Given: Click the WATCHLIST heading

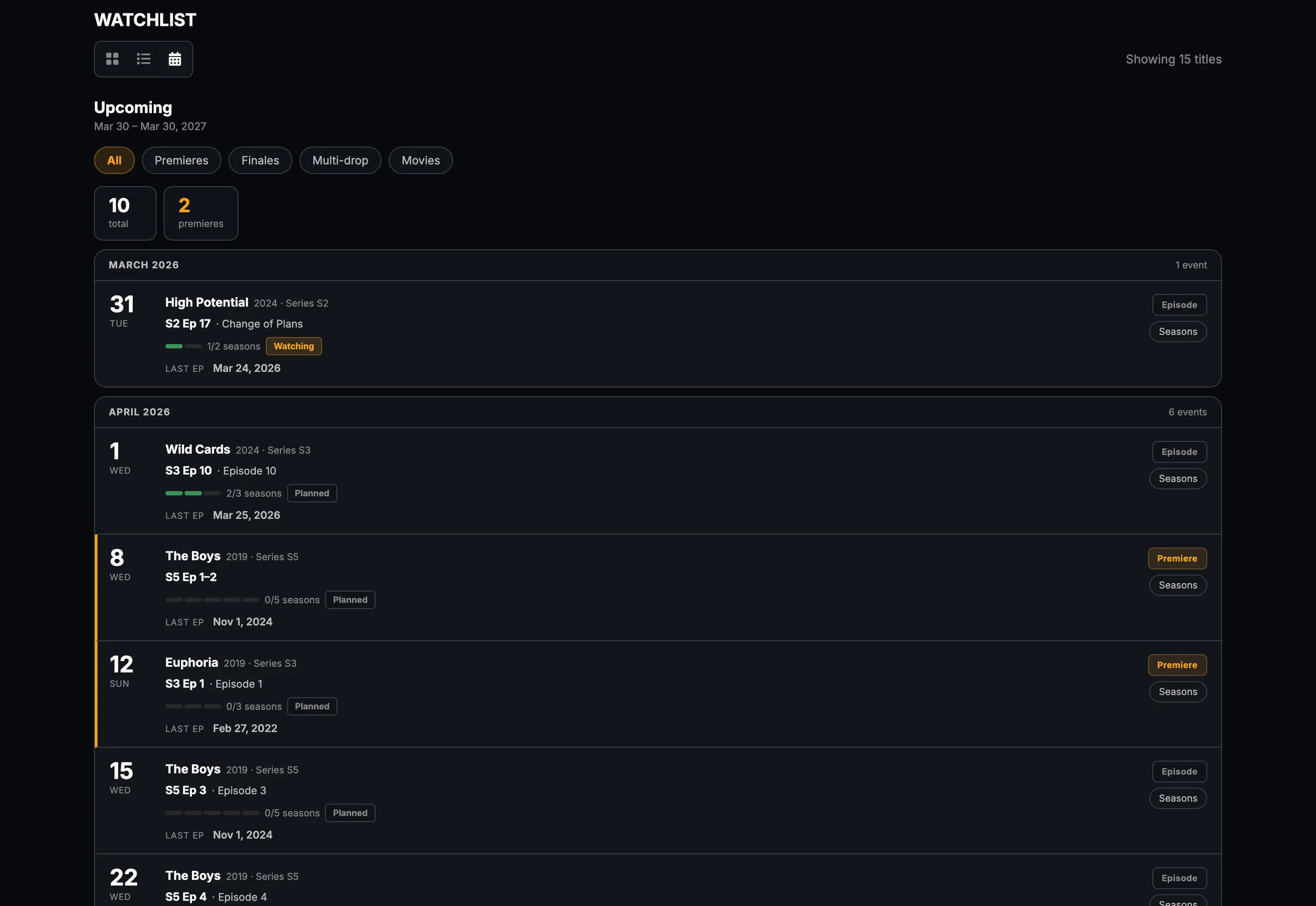Looking at the screenshot, I should point(145,20).
